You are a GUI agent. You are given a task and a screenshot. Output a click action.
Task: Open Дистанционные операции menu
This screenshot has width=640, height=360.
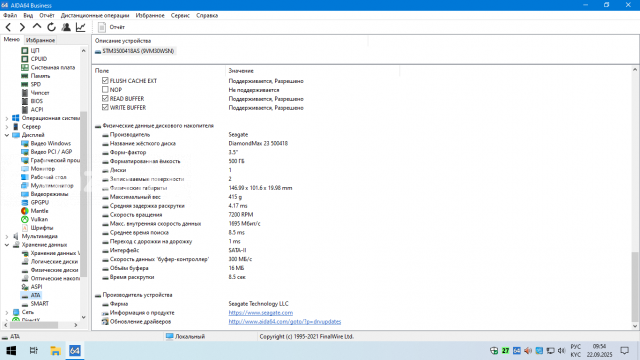pos(95,16)
